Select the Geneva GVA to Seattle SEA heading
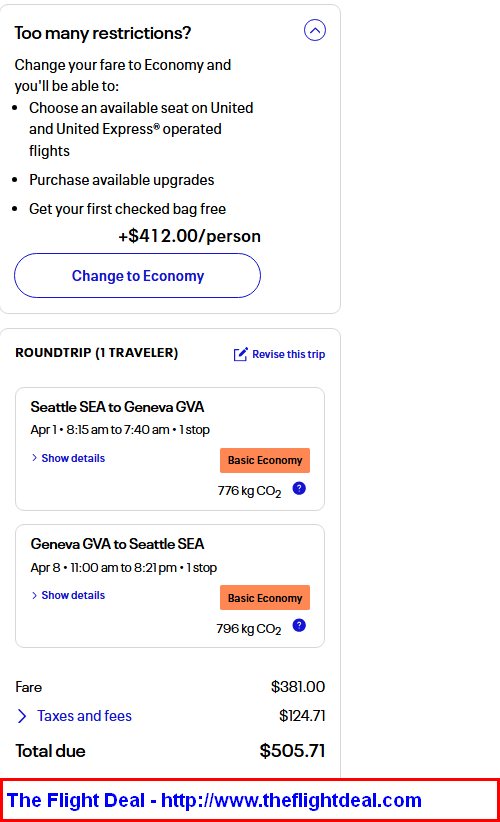Image resolution: width=500 pixels, height=822 pixels. tap(117, 544)
